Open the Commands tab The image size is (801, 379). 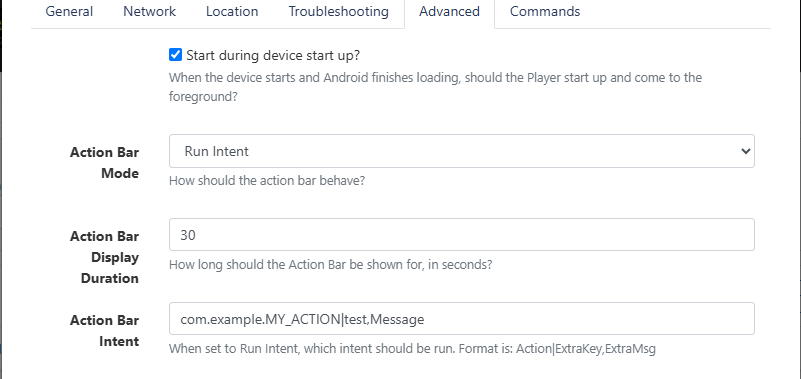coord(545,12)
